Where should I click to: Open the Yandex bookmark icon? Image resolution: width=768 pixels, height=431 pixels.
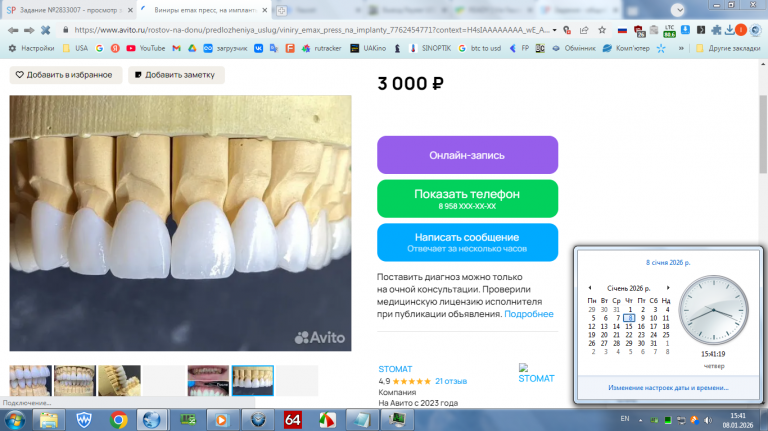[115, 48]
